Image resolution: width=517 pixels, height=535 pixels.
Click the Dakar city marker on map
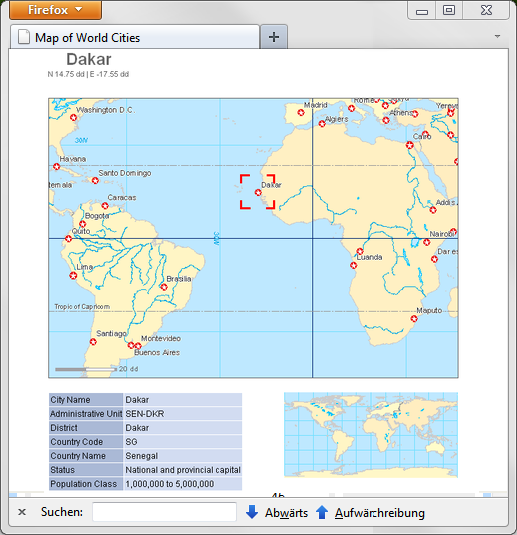click(258, 192)
